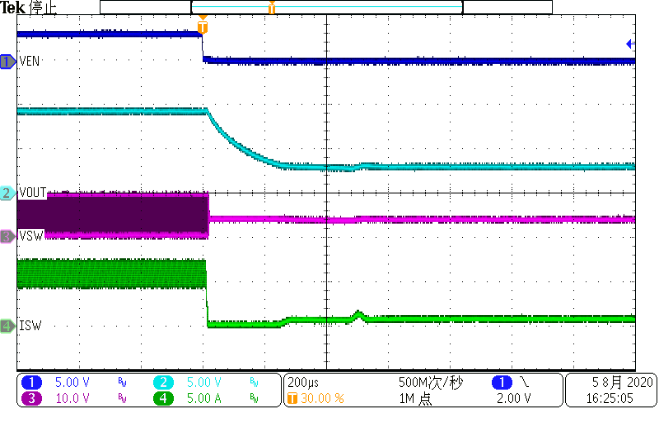Click the cyan channel 2 badge
The height and width of the screenshot is (426, 659).
click(162, 382)
